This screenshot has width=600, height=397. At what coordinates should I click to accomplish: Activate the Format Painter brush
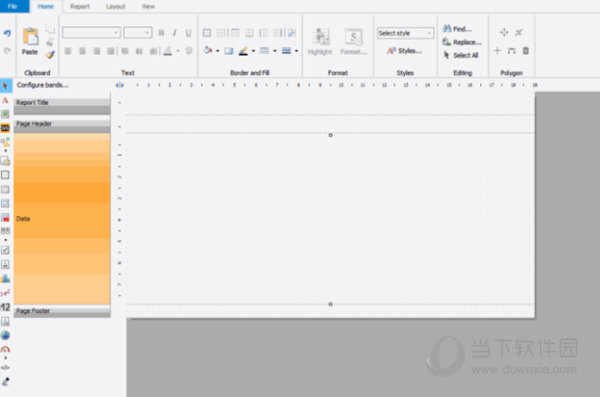point(50,55)
